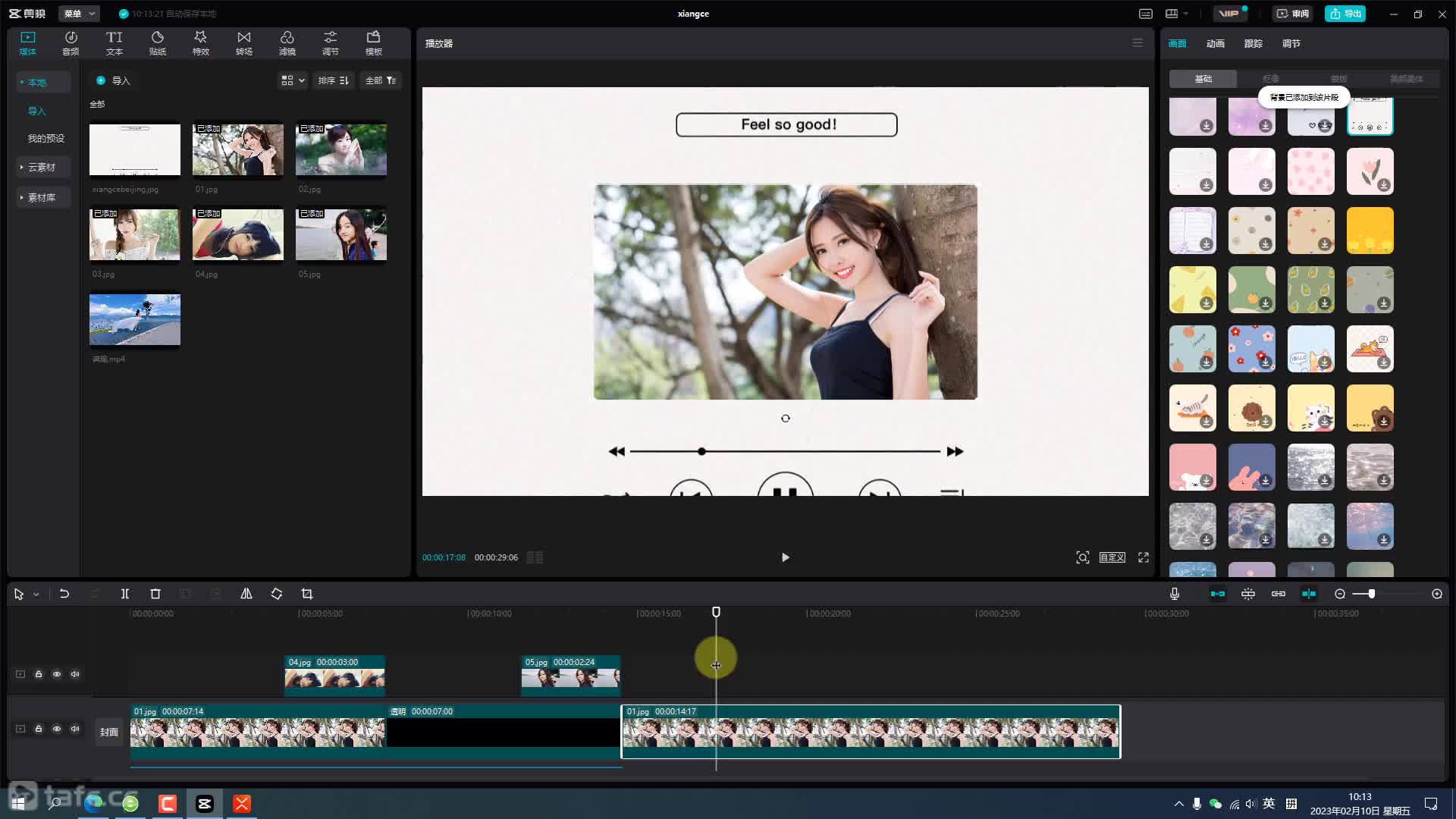This screenshot has height=819, width=1456.
Task: Click the 导入 import button with plus icon
Action: point(113,80)
